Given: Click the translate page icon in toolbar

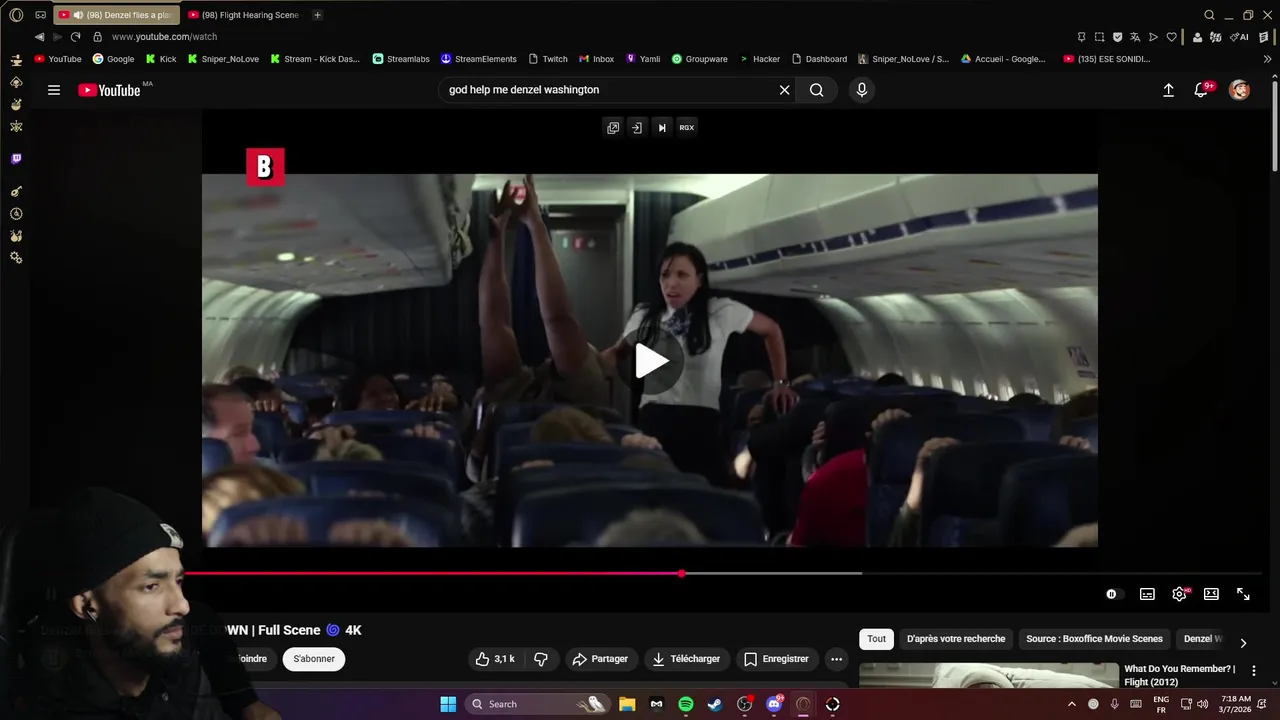Looking at the screenshot, I should coord(1135,37).
